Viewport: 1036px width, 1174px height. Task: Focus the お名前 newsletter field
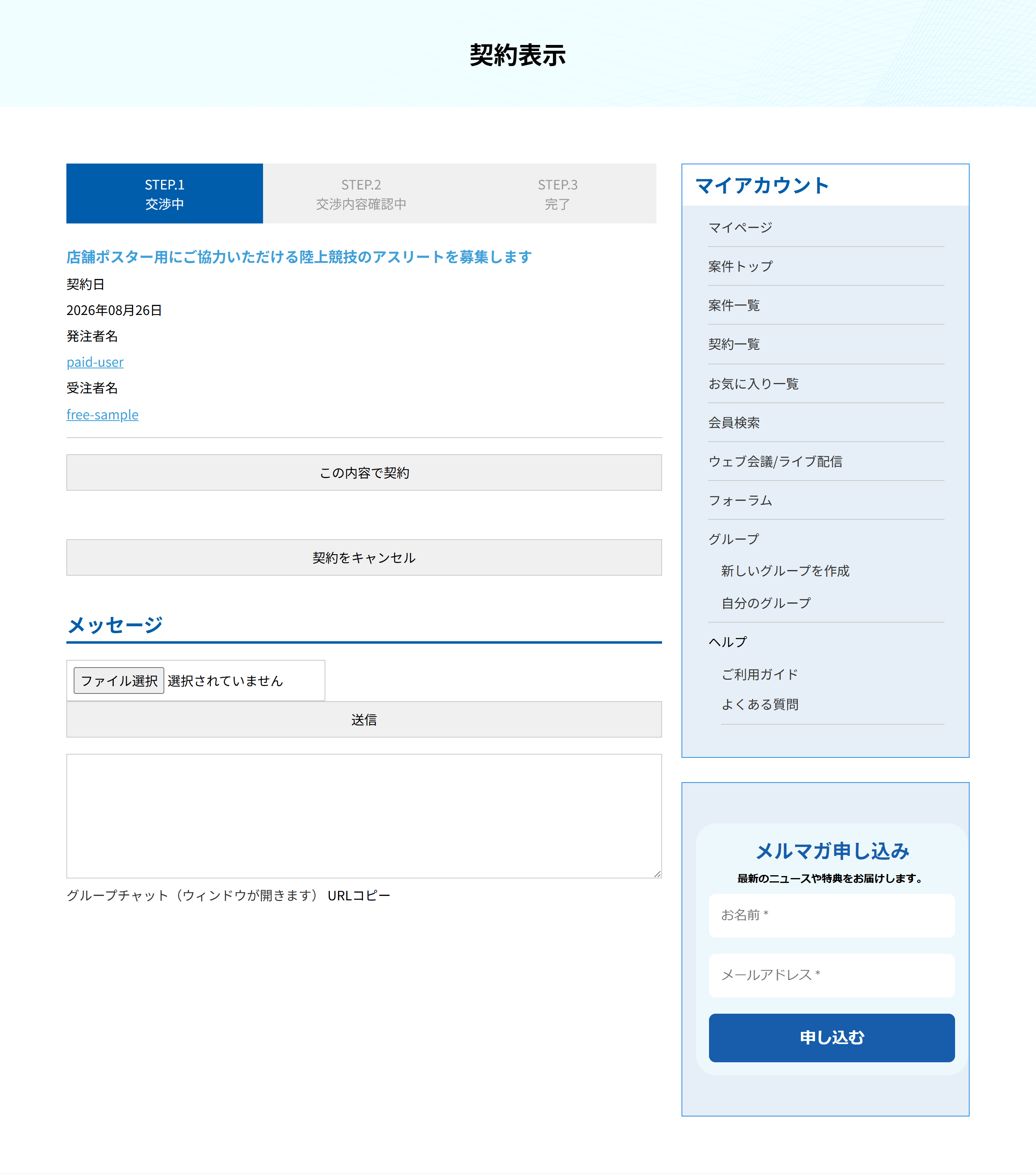(x=832, y=916)
